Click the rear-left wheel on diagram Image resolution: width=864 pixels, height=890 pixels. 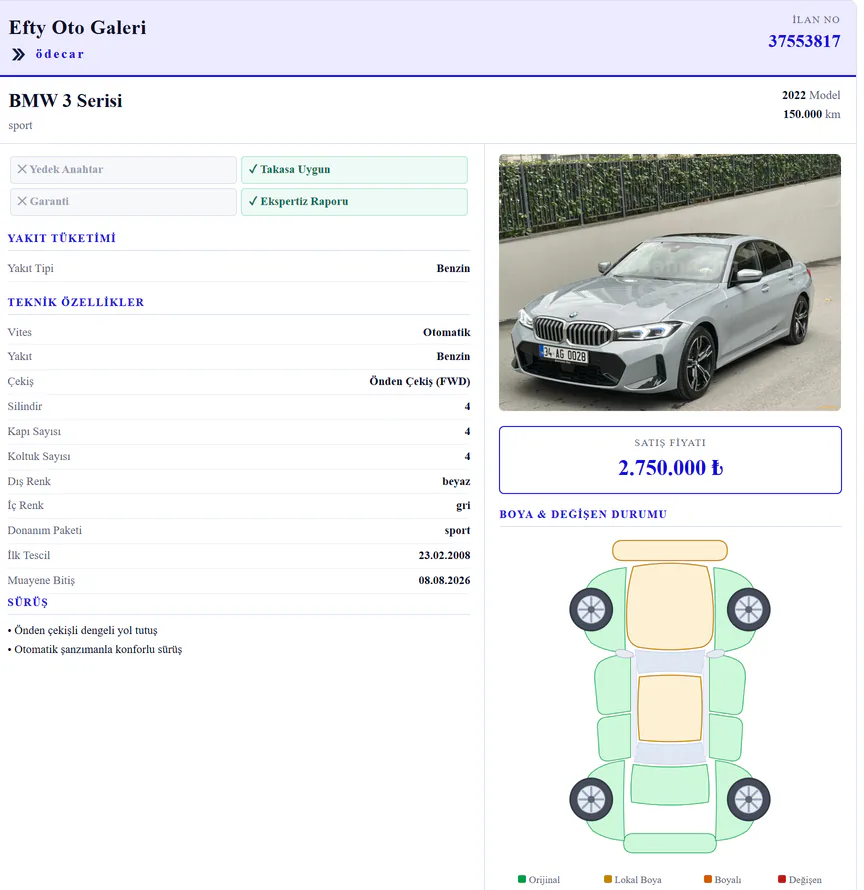coord(591,799)
